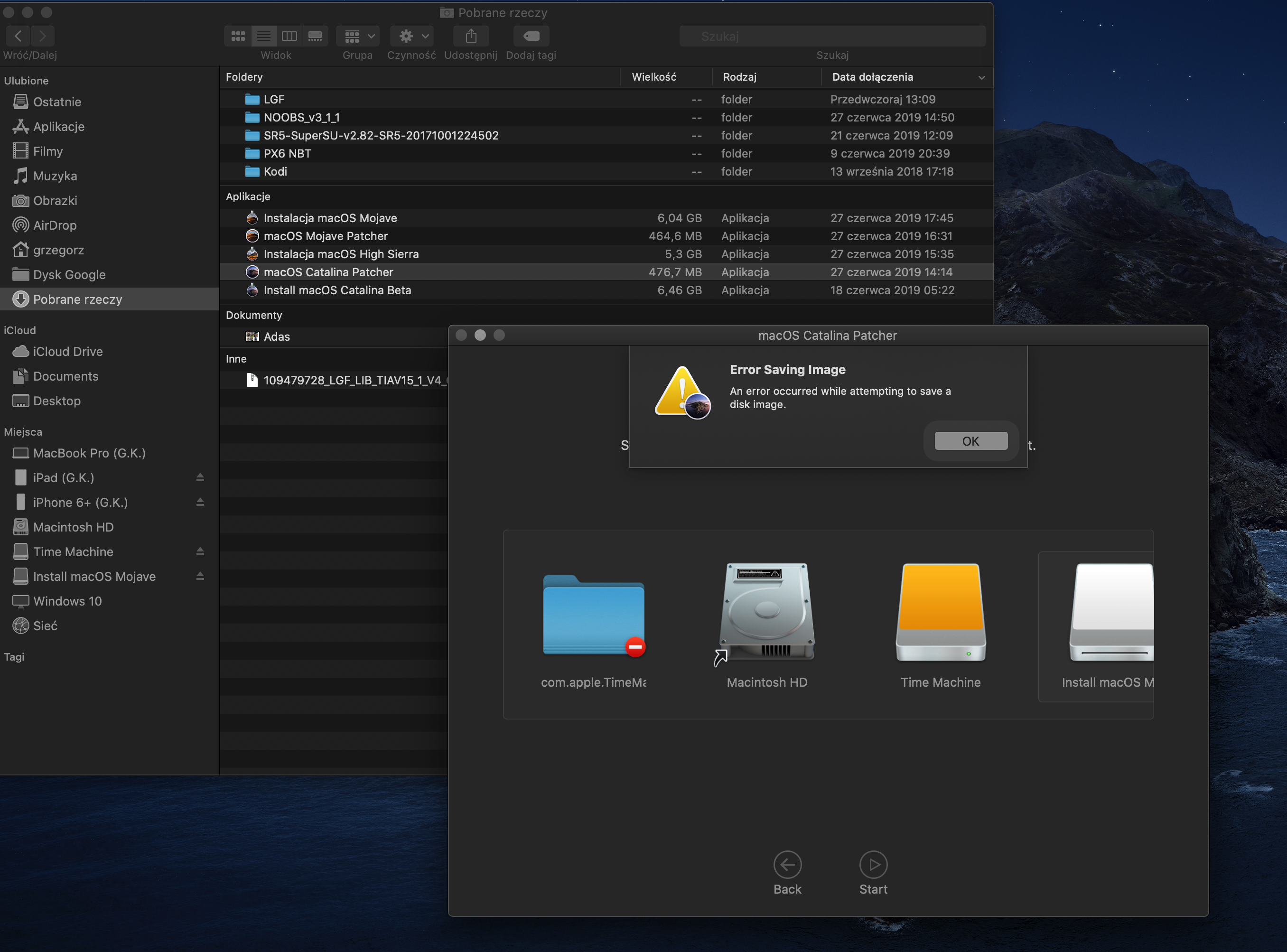Open AirDrop in the Finder sidebar
This screenshot has height=952, width=1287.
click(x=54, y=225)
